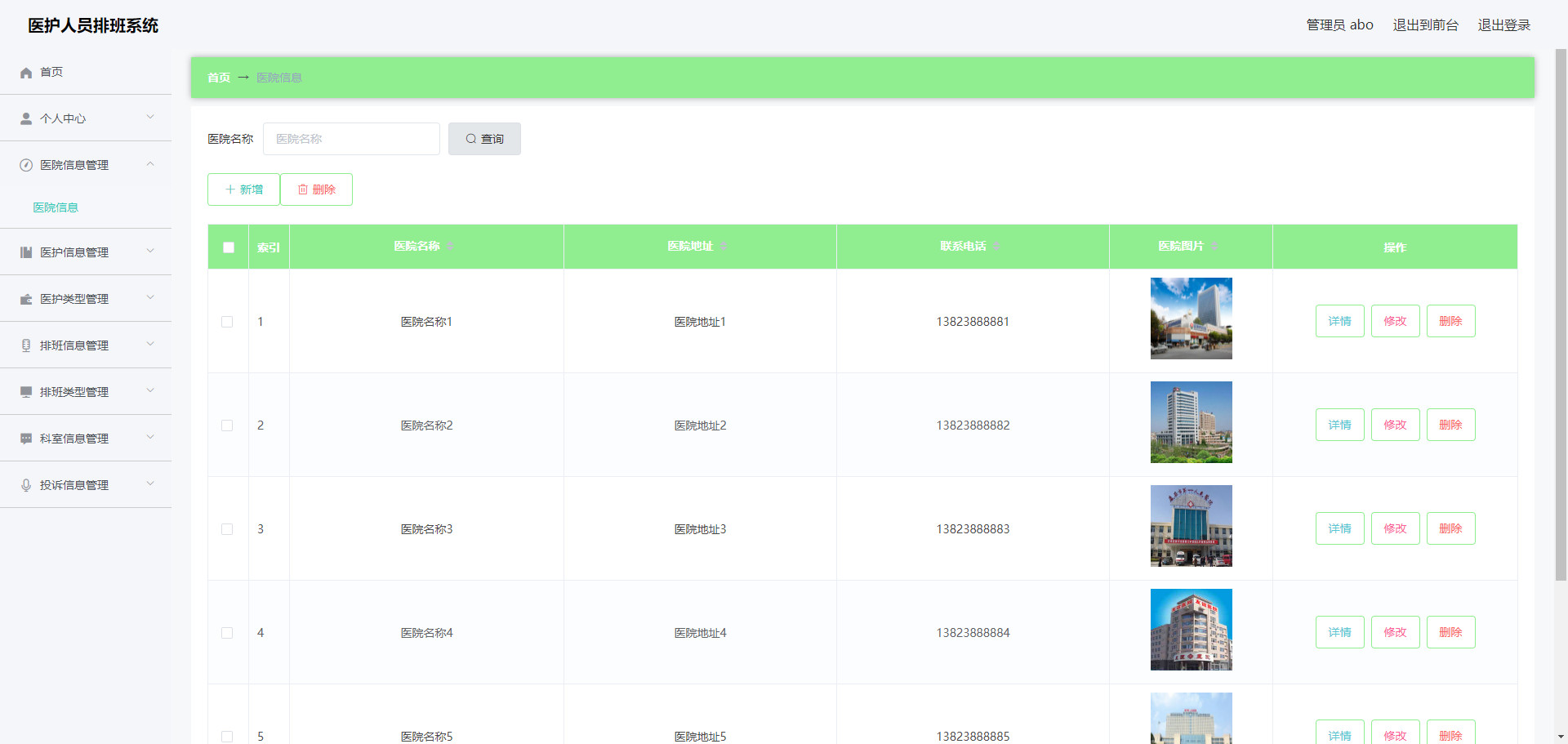Check the checkbox for row 医院名称4

tap(227, 633)
